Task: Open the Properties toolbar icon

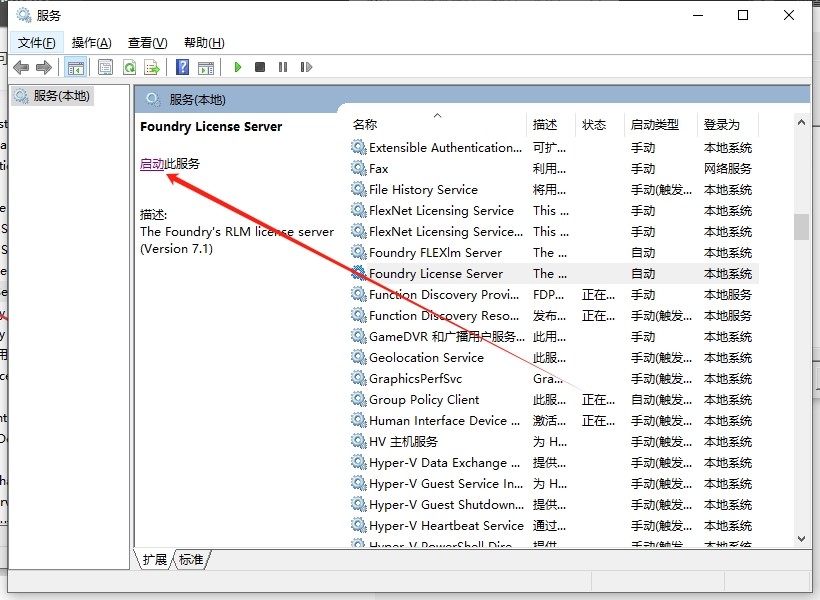Action: (x=106, y=67)
